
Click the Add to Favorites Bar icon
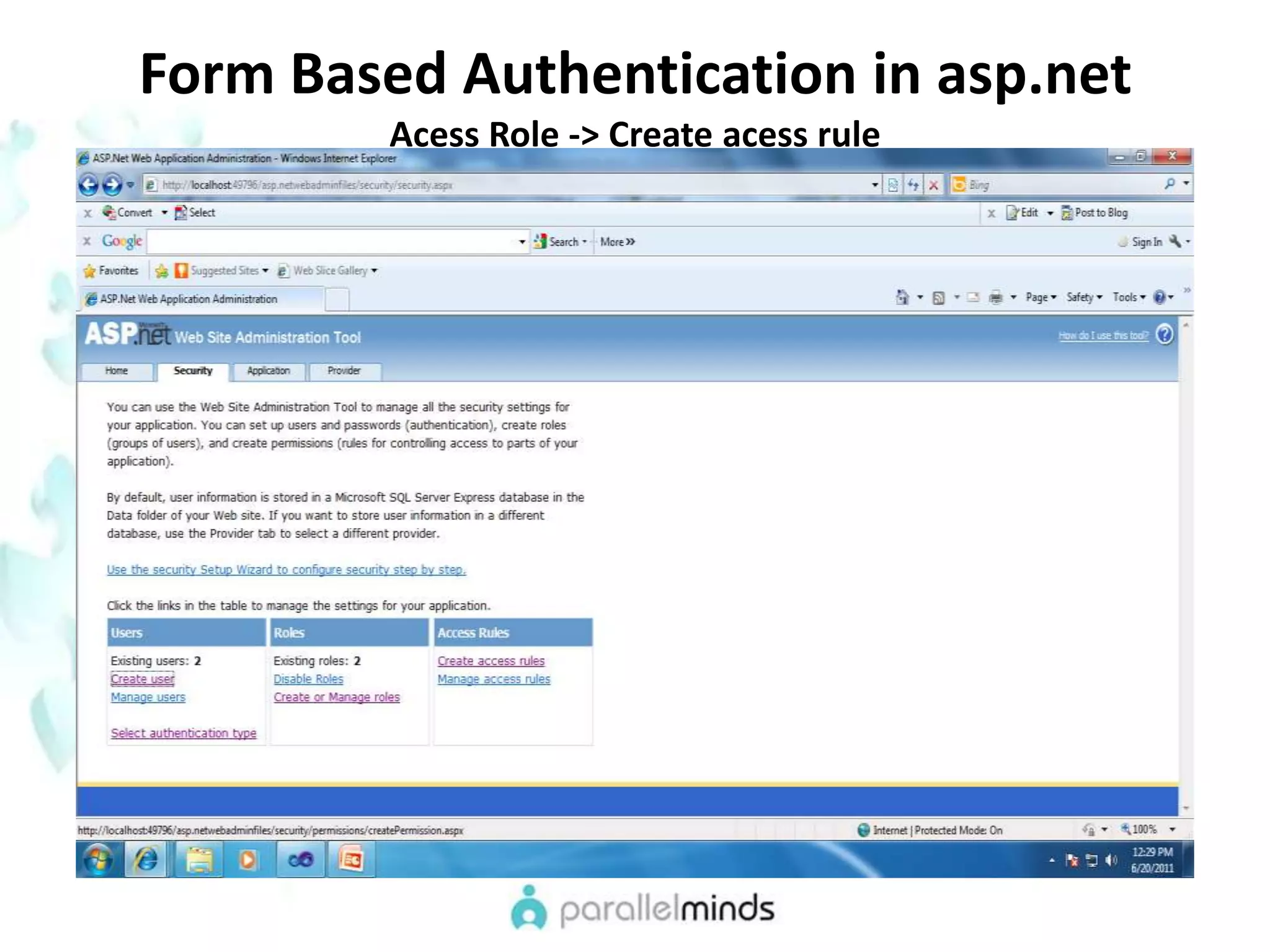161,271
